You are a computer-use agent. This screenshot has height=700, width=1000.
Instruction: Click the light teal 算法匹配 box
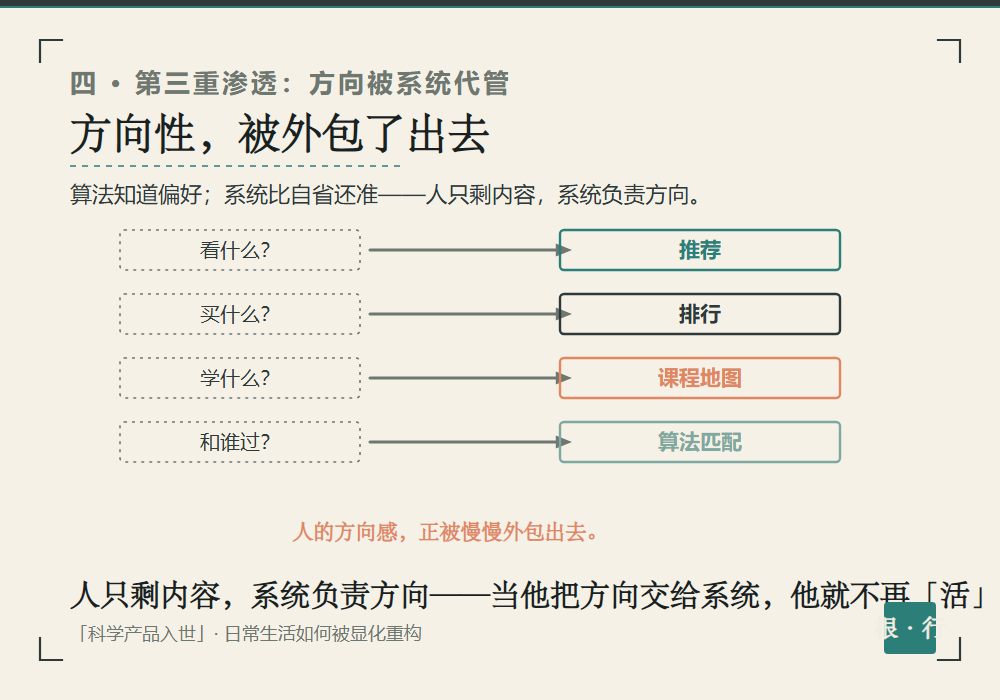click(700, 442)
